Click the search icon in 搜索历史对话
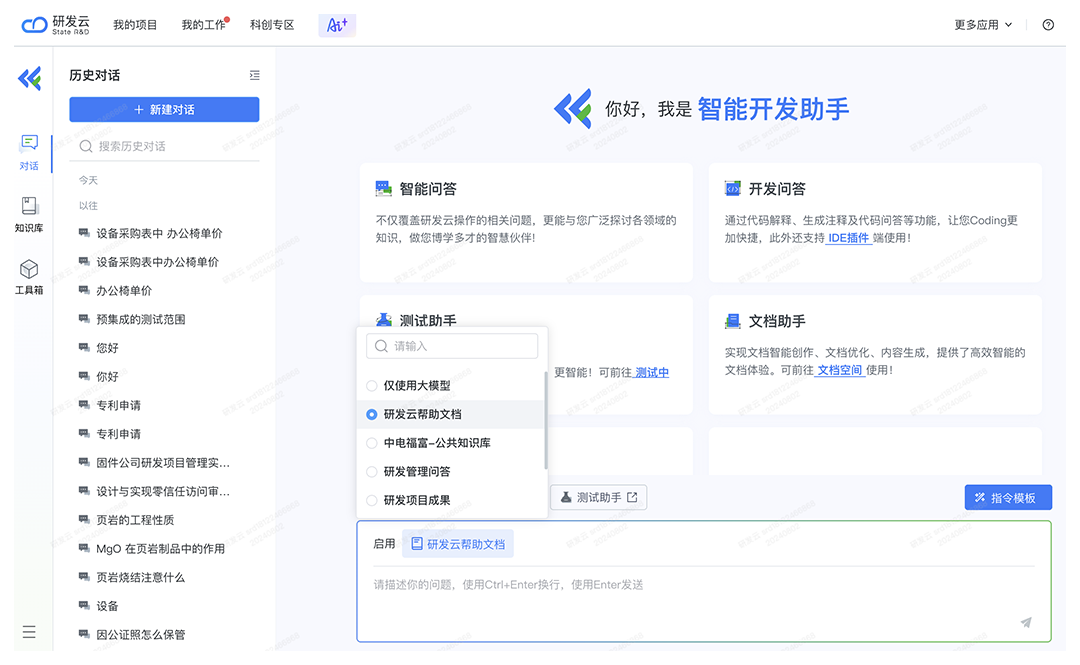 pyautogui.click(x=85, y=146)
